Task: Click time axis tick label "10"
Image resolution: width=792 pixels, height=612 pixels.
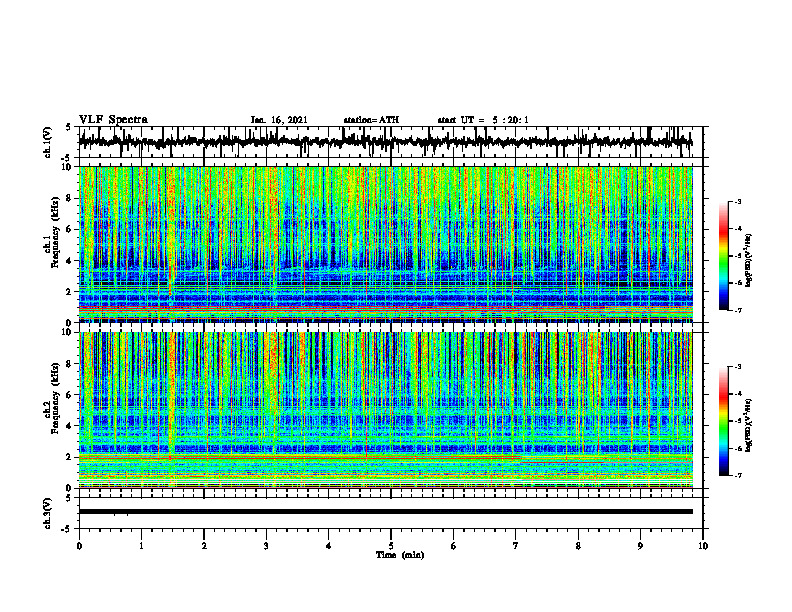Action: coord(703,546)
